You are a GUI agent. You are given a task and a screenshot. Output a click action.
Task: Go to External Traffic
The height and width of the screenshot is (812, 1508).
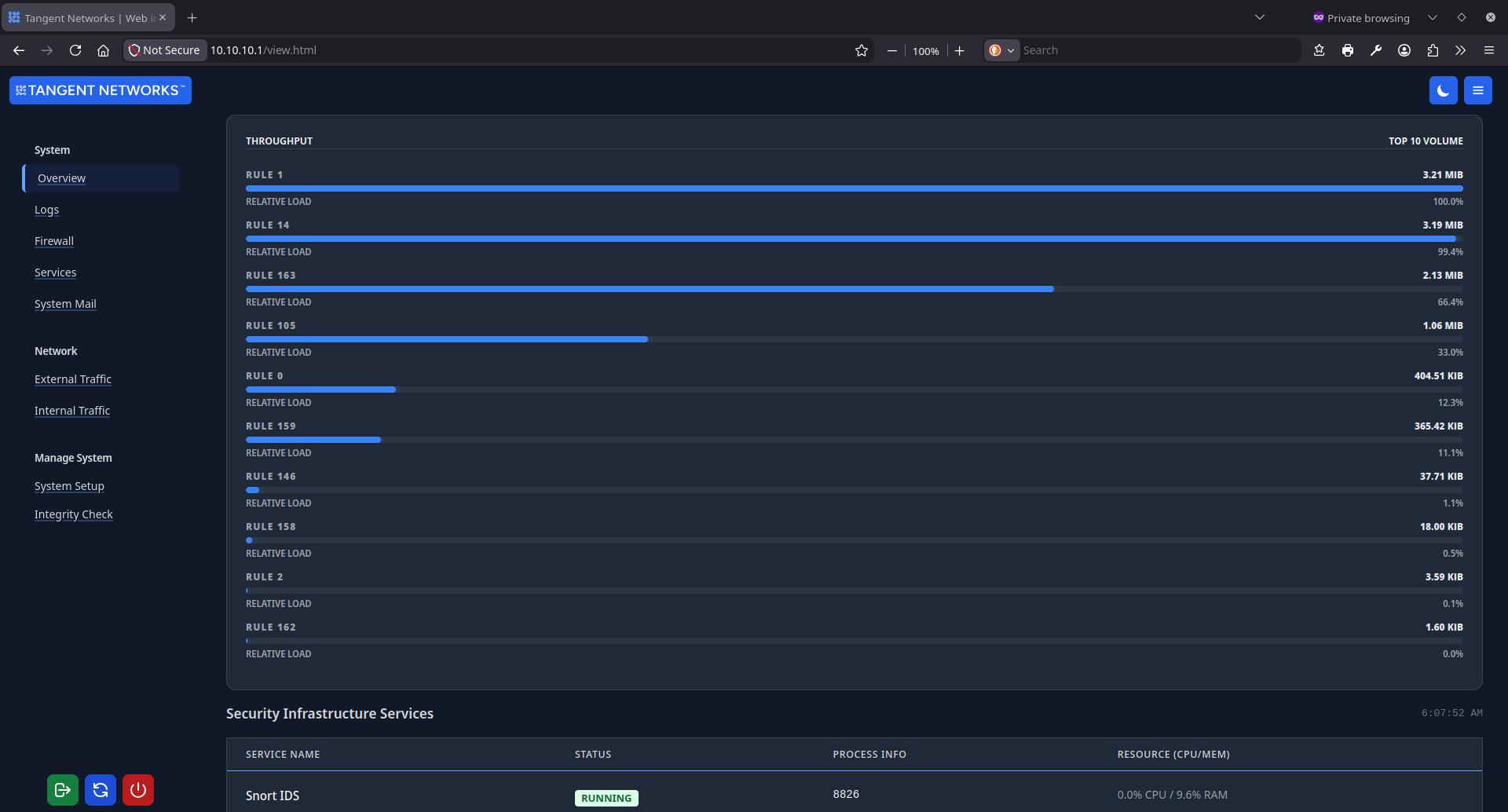click(x=72, y=379)
